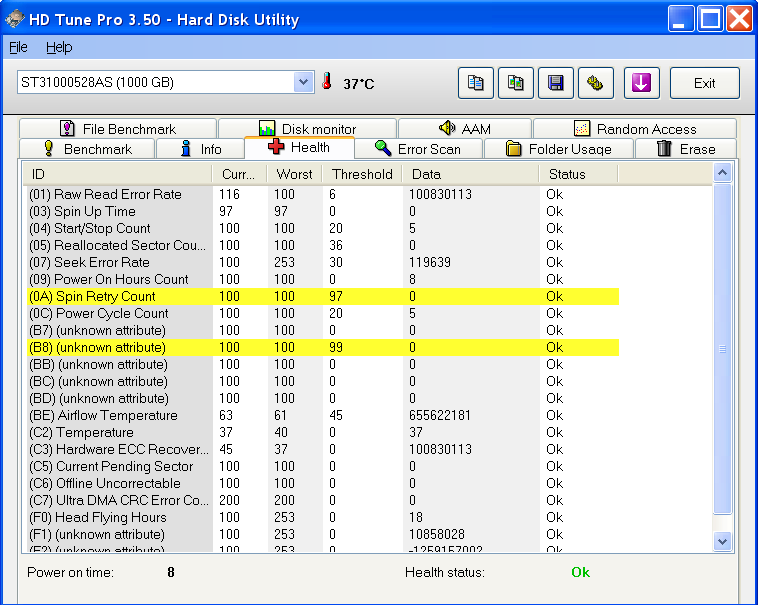This screenshot has height=605, width=758.
Task: Click the red thermometer temperature icon
Action: [x=327, y=83]
